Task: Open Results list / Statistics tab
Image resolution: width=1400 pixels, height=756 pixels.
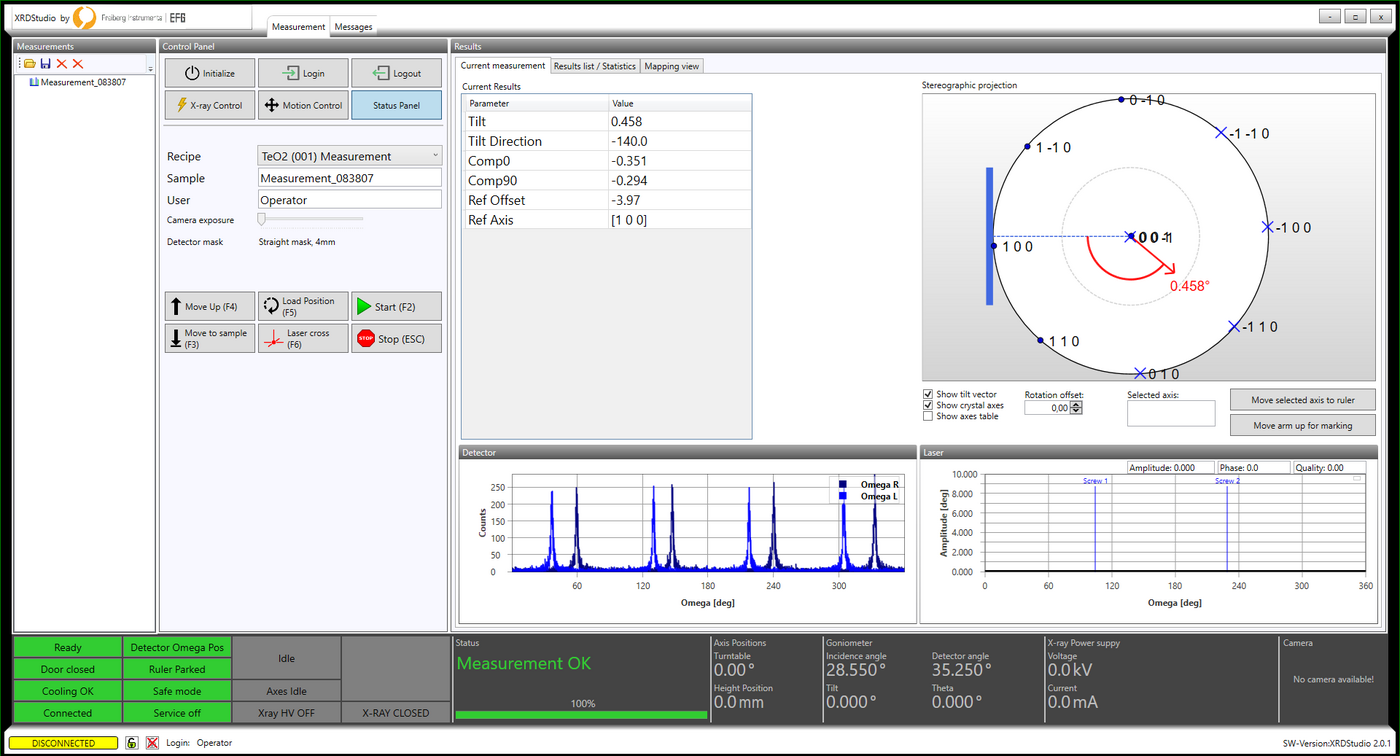Action: (x=595, y=66)
